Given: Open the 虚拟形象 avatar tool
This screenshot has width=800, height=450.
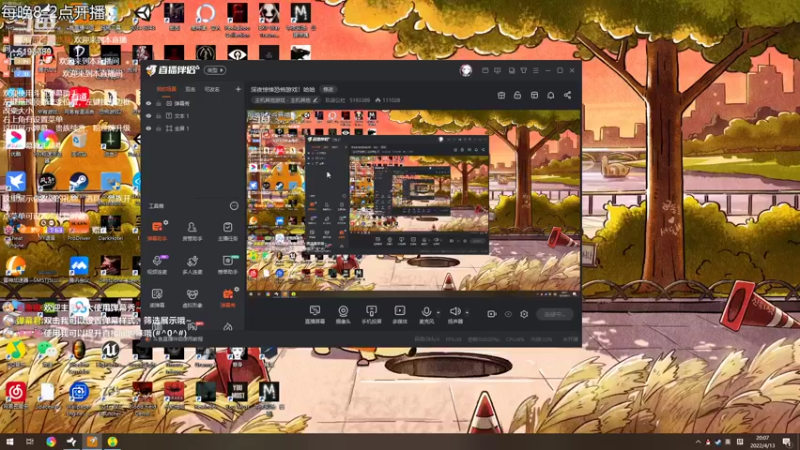Looking at the screenshot, I should click(x=192, y=297).
